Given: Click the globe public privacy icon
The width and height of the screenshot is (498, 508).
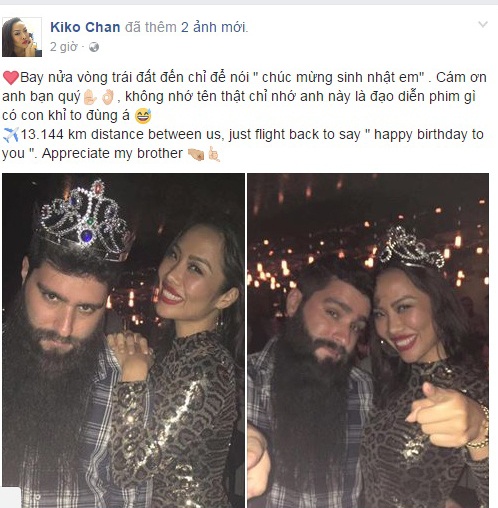Looking at the screenshot, I should coord(94,47).
